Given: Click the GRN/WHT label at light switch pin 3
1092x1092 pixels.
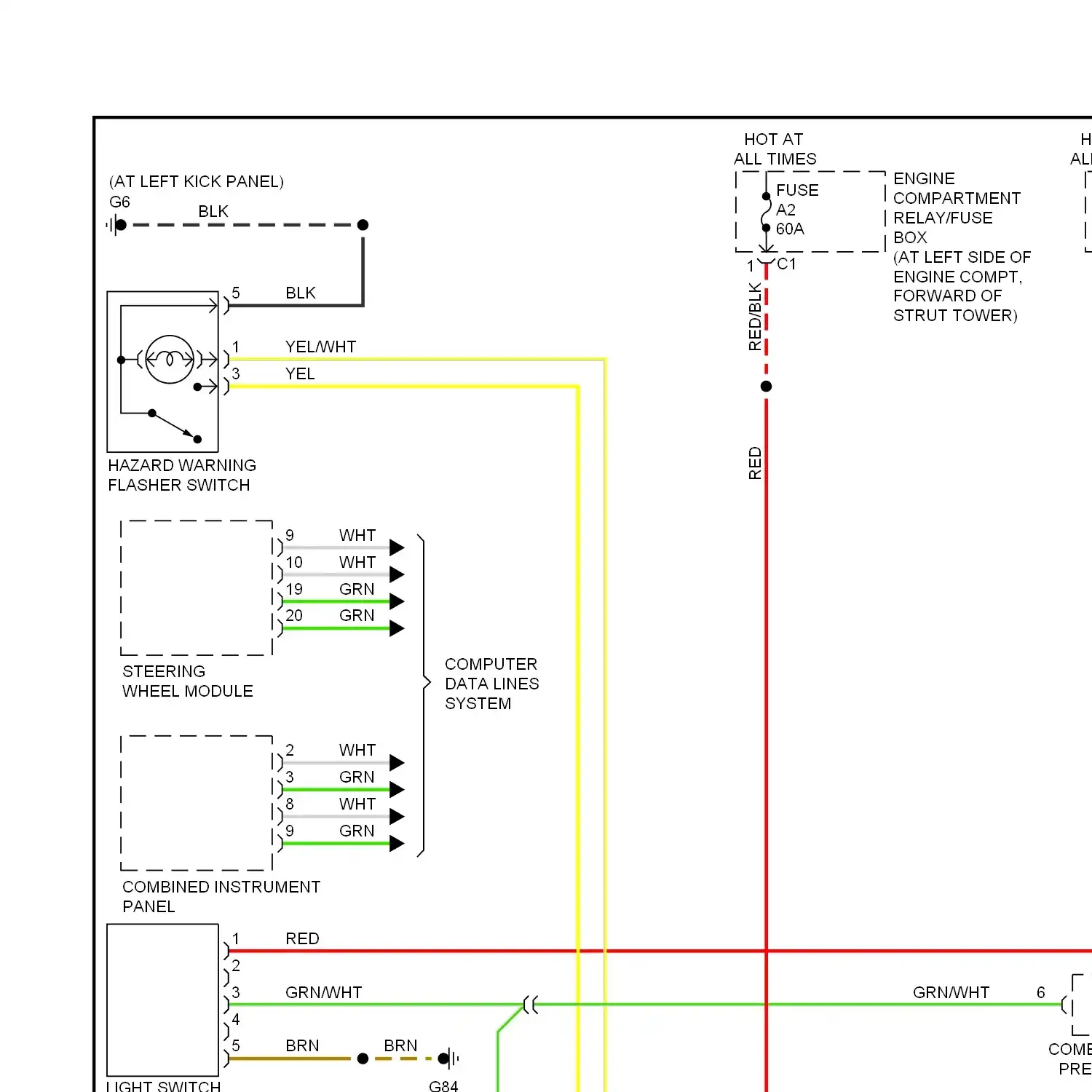Looking at the screenshot, I should [323, 992].
